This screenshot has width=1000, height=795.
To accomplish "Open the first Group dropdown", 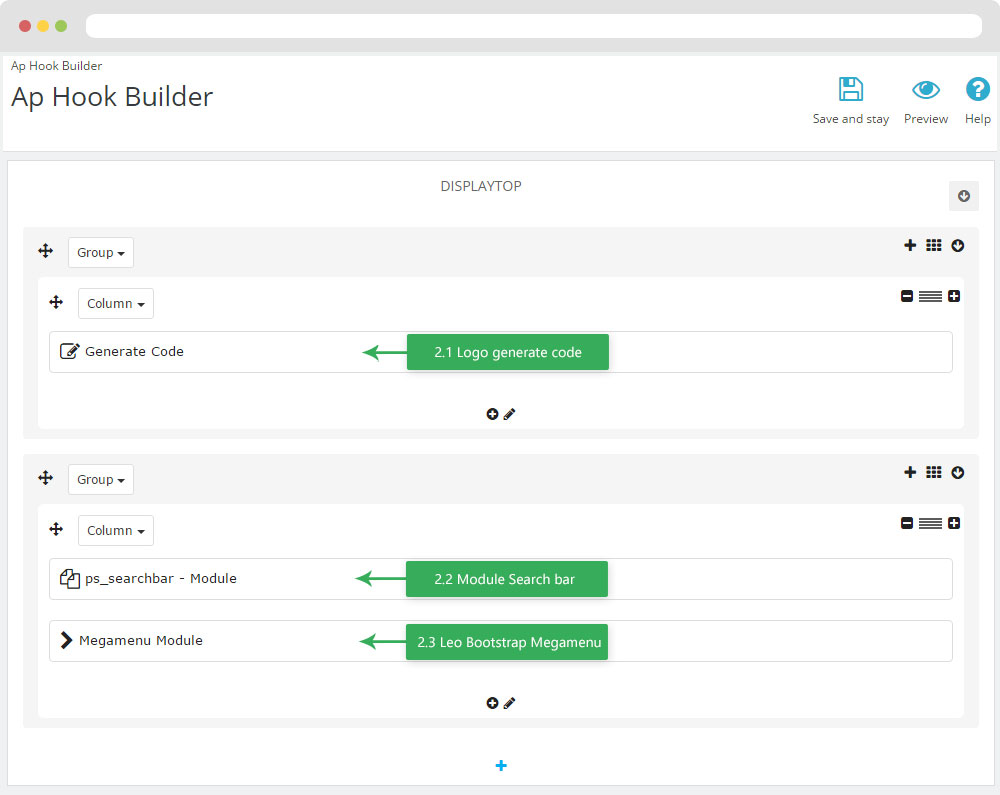I will (x=101, y=252).
